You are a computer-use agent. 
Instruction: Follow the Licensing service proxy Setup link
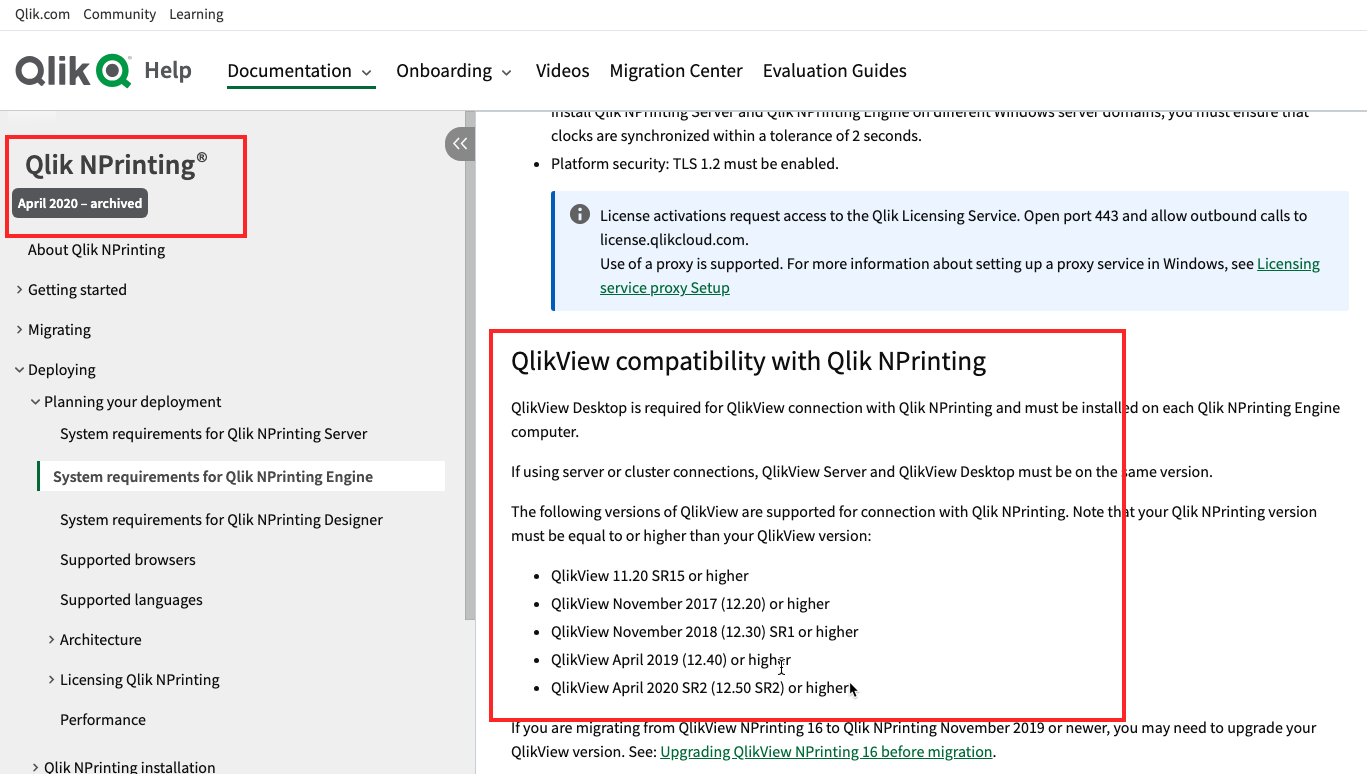tap(960, 276)
